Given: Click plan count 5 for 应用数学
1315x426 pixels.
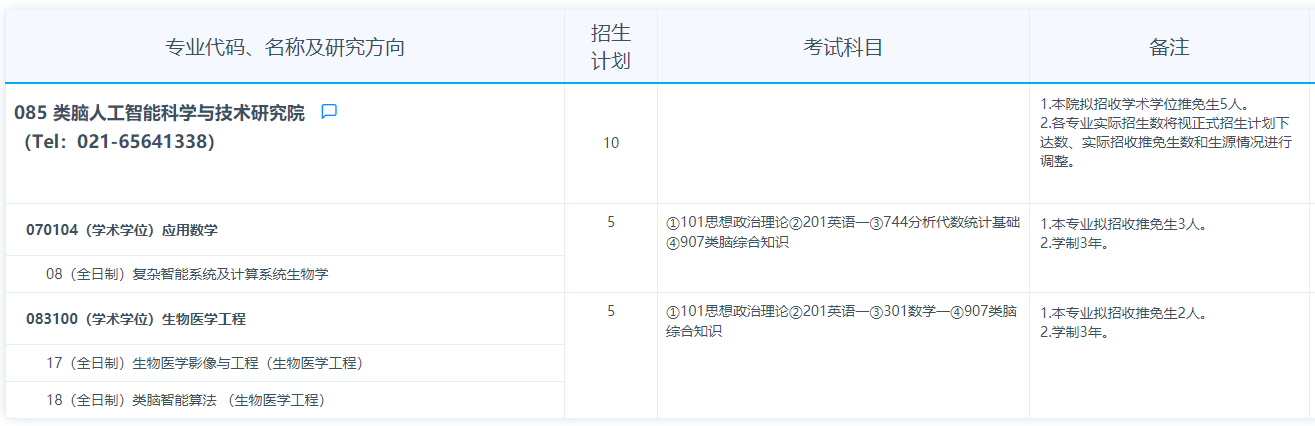Looking at the screenshot, I should coord(610,222).
